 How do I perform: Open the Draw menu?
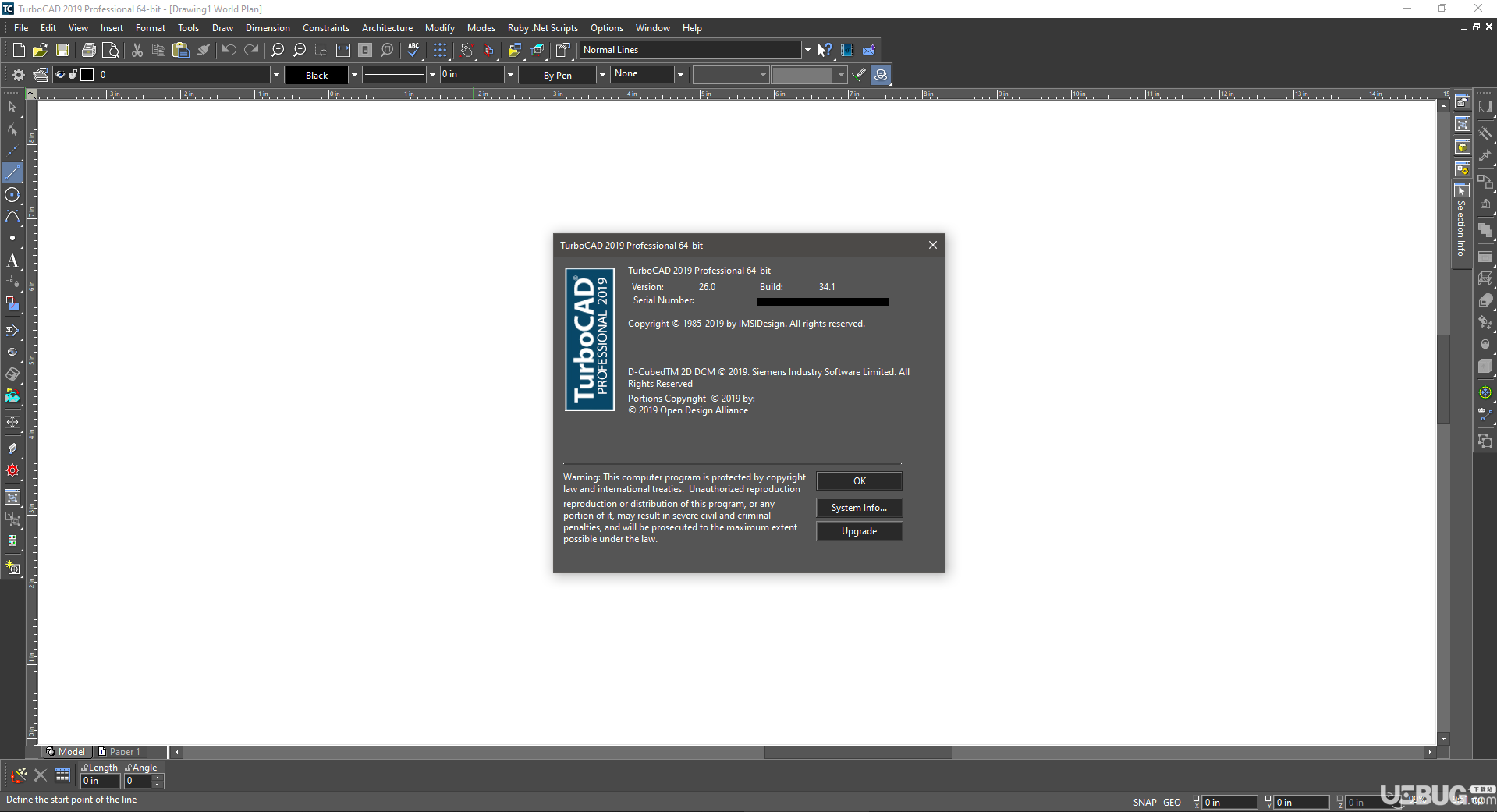point(222,28)
